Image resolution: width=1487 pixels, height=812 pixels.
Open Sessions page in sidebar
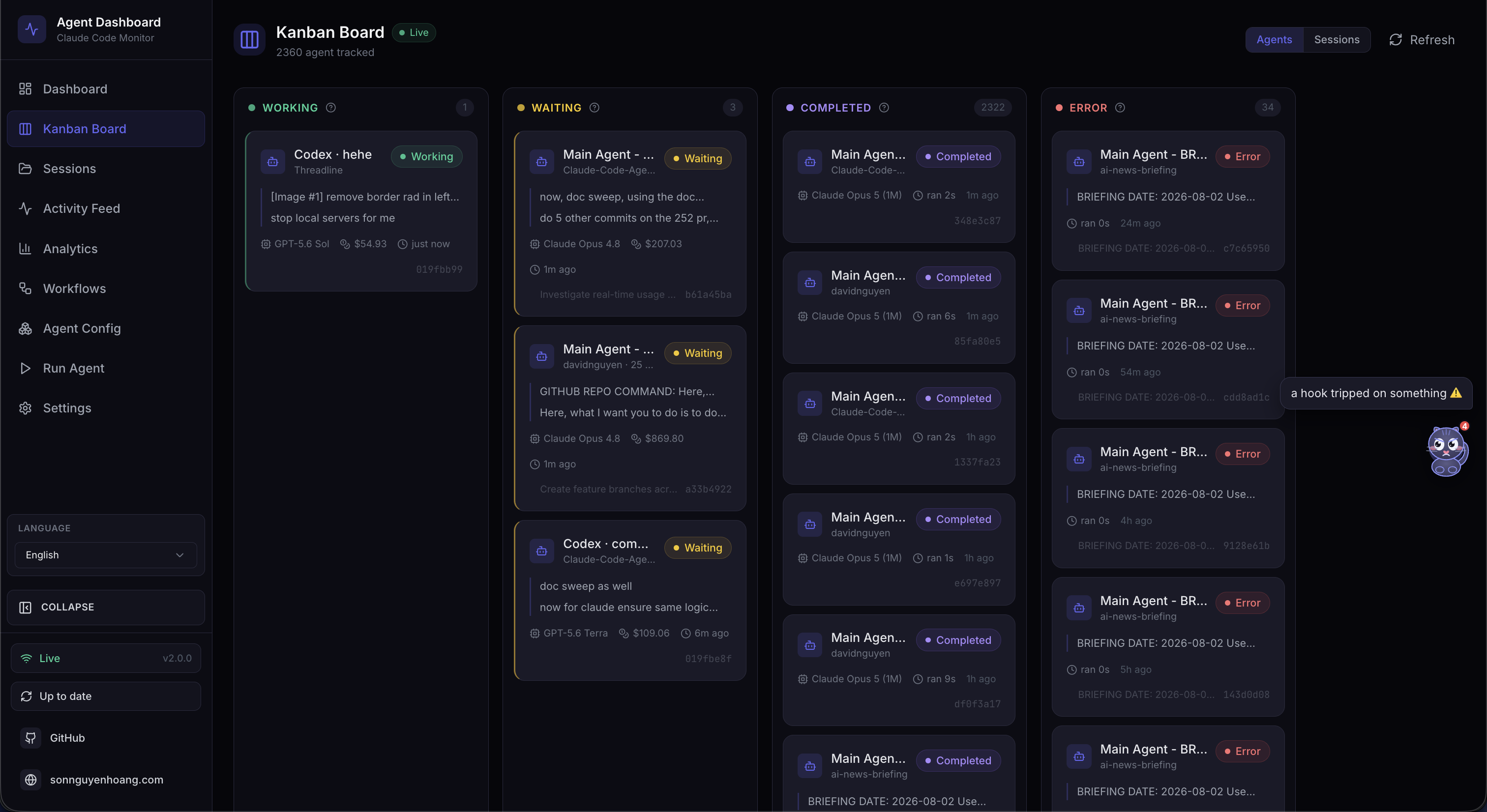tap(106, 169)
